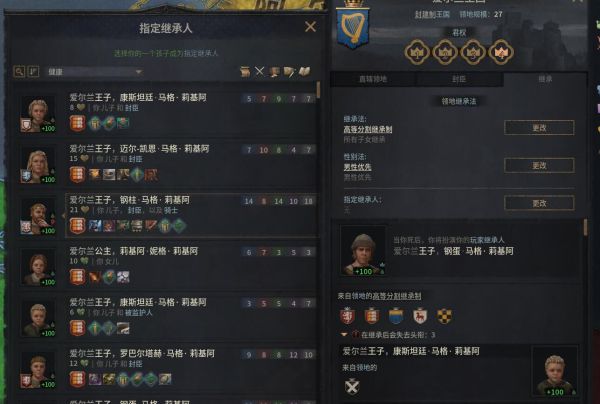Viewport: 600px width, 404px height.
Task: Select prince 钢柱·马格·莉基阿 as heir
Action: click(191, 215)
